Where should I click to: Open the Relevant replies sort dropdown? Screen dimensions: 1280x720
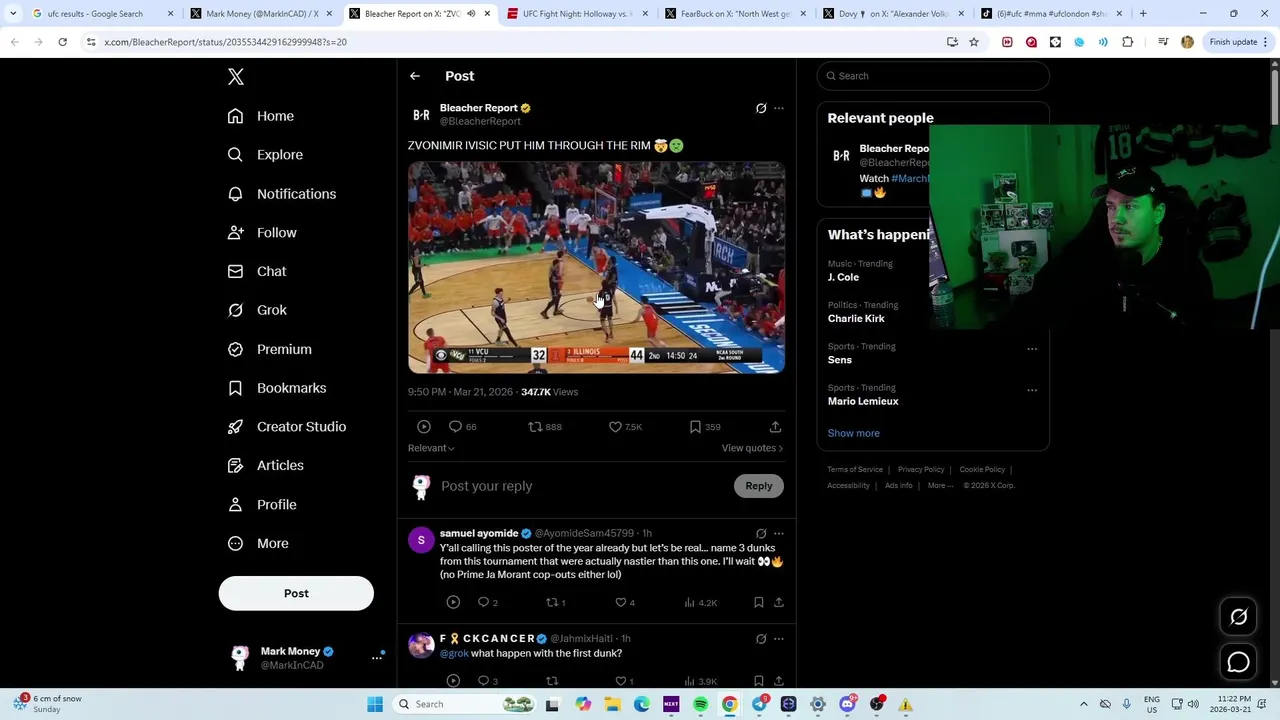pos(431,448)
